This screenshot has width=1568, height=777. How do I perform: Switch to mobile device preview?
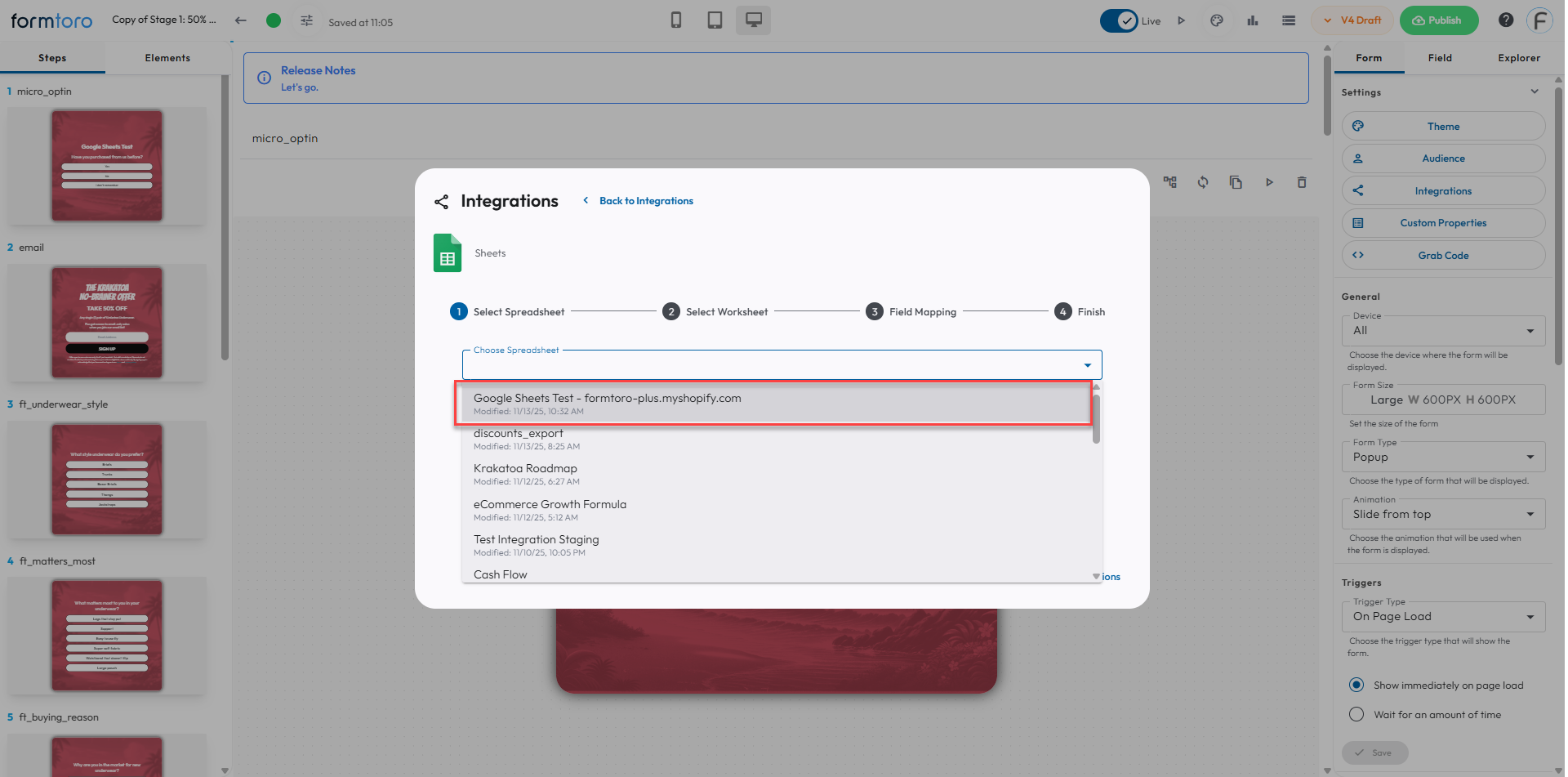click(x=676, y=20)
